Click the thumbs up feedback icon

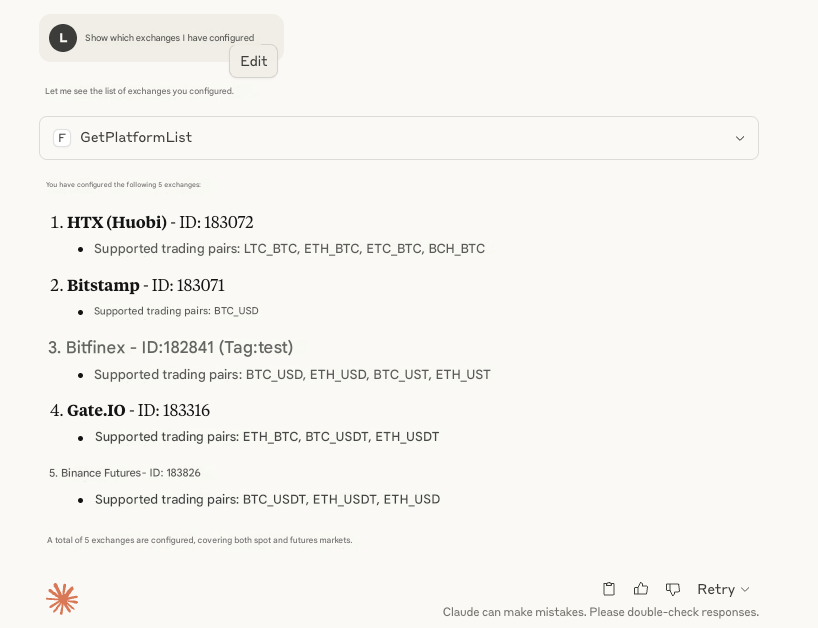tap(641, 589)
